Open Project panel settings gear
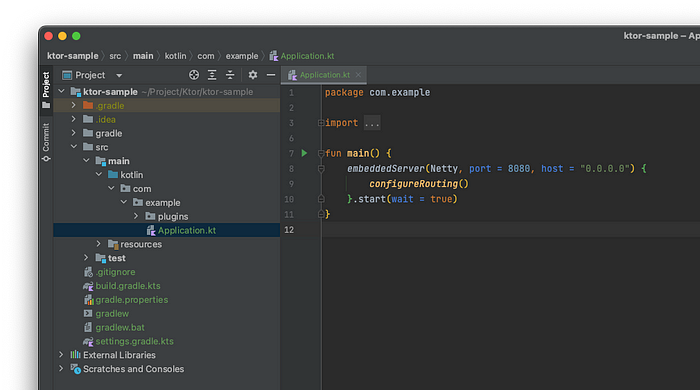Viewport: 700px width, 390px height. coord(253,75)
